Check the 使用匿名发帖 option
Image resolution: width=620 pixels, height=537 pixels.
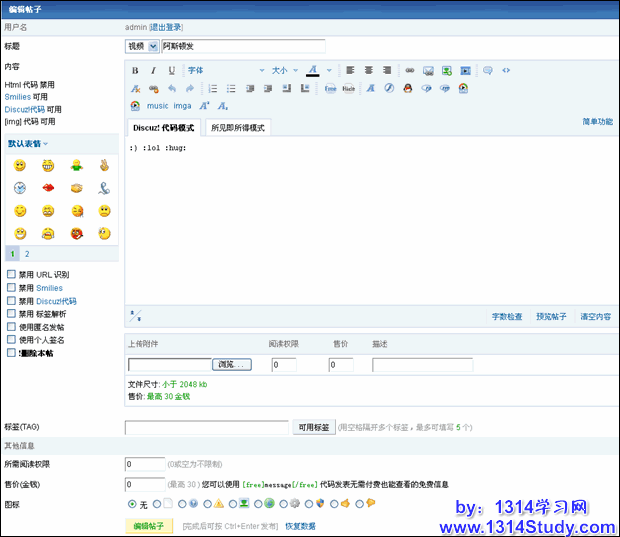tap(12, 326)
